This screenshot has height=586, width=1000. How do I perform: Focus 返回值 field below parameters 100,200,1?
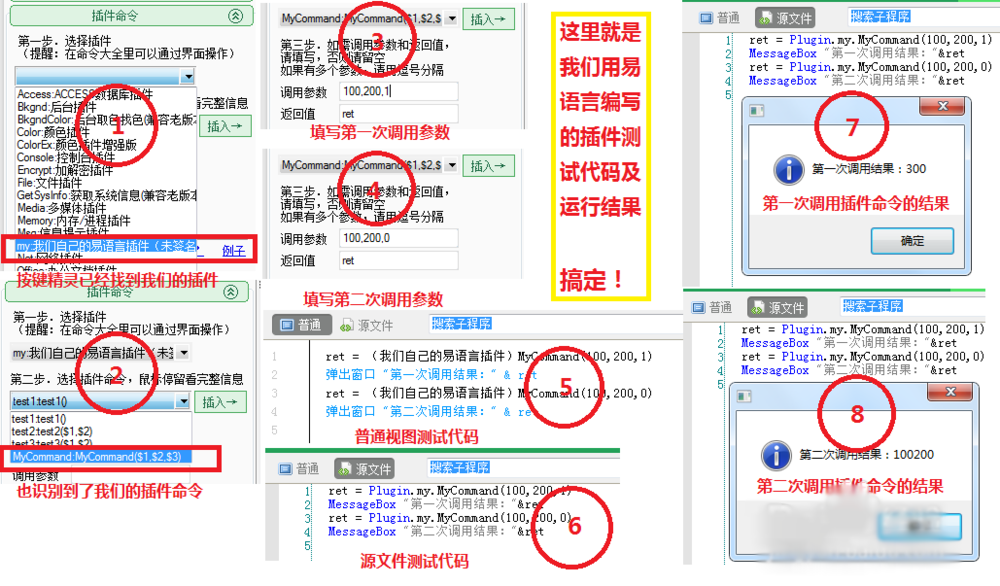pos(399,114)
